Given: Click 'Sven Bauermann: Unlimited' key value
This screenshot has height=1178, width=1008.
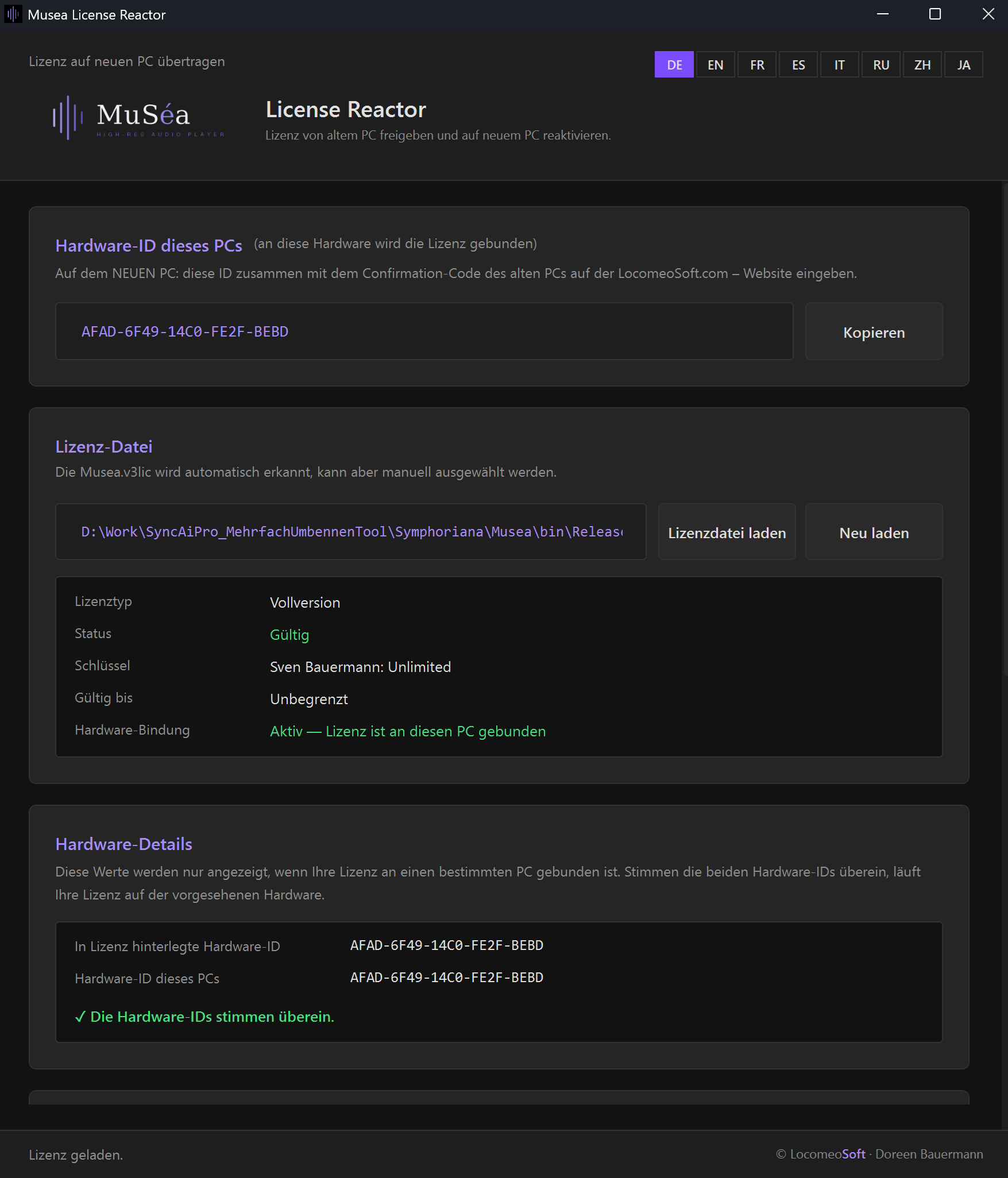Looking at the screenshot, I should coord(360,667).
